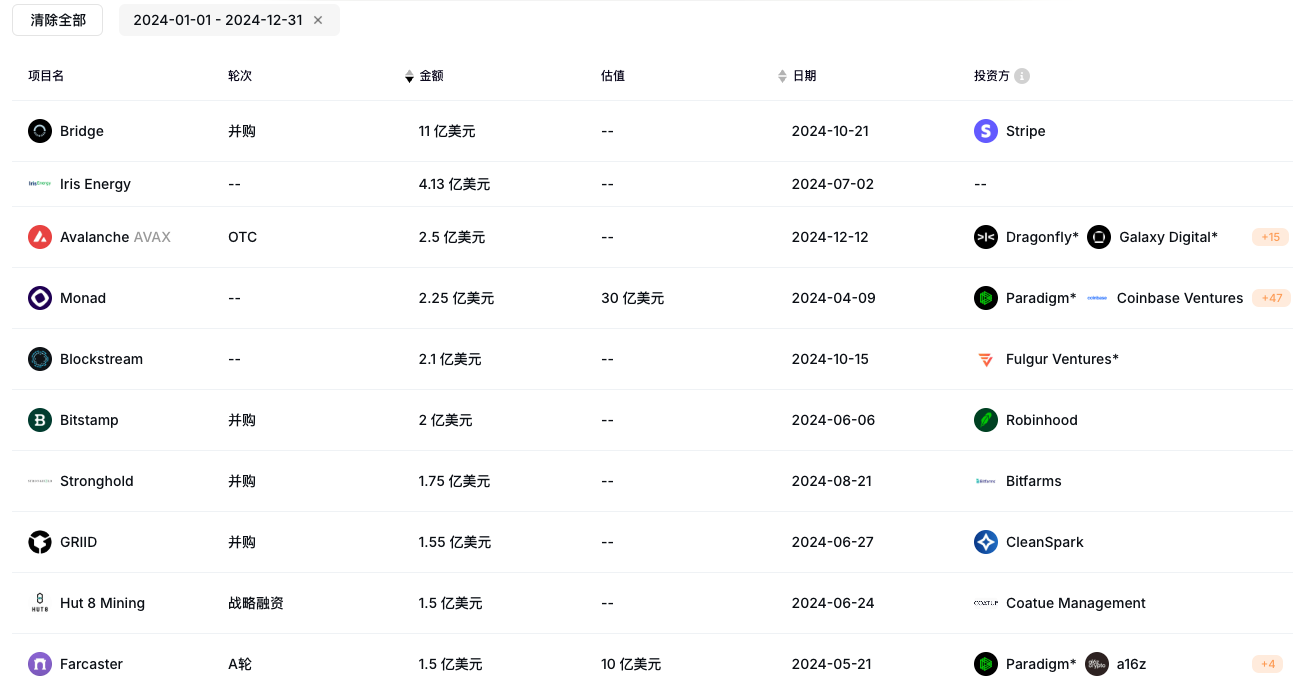This screenshot has width=1293, height=687.
Task: Click the Galaxy Digital investor logo icon
Action: click(x=1099, y=237)
